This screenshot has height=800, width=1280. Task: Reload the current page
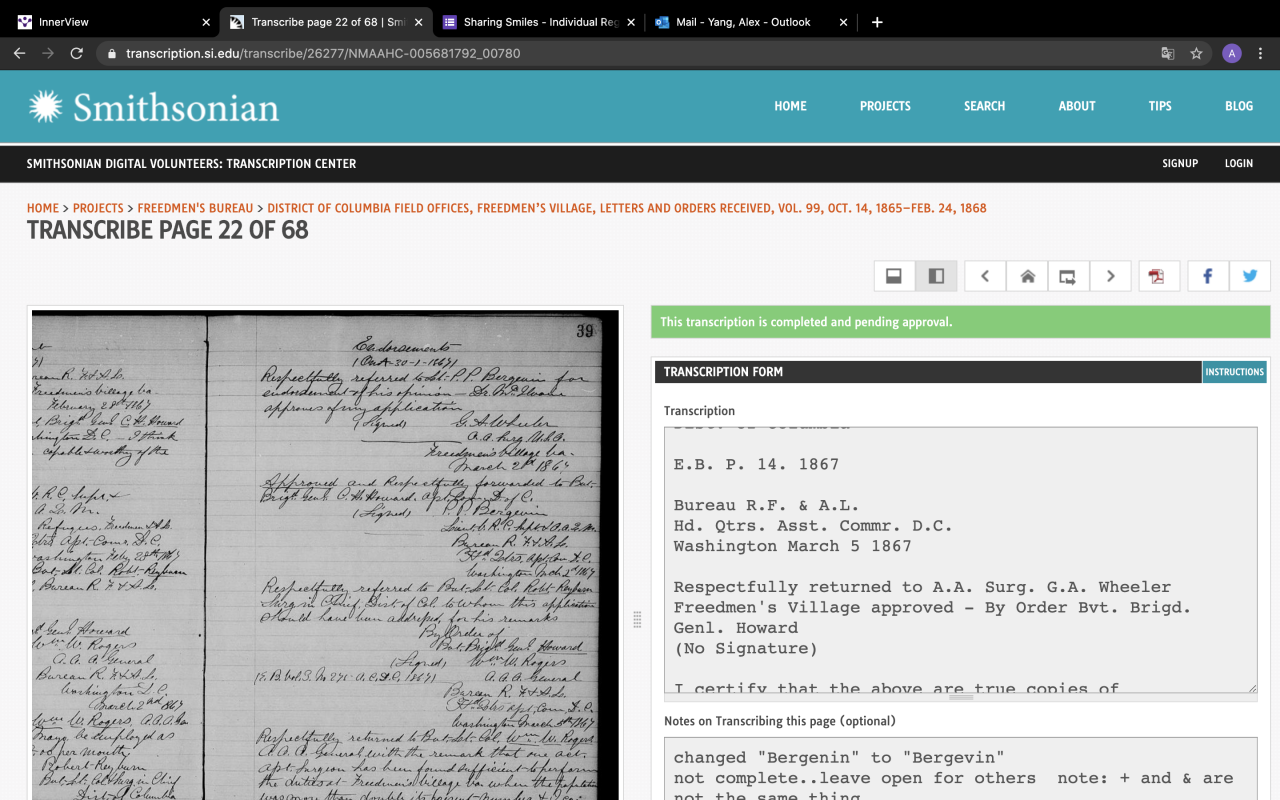pos(76,53)
